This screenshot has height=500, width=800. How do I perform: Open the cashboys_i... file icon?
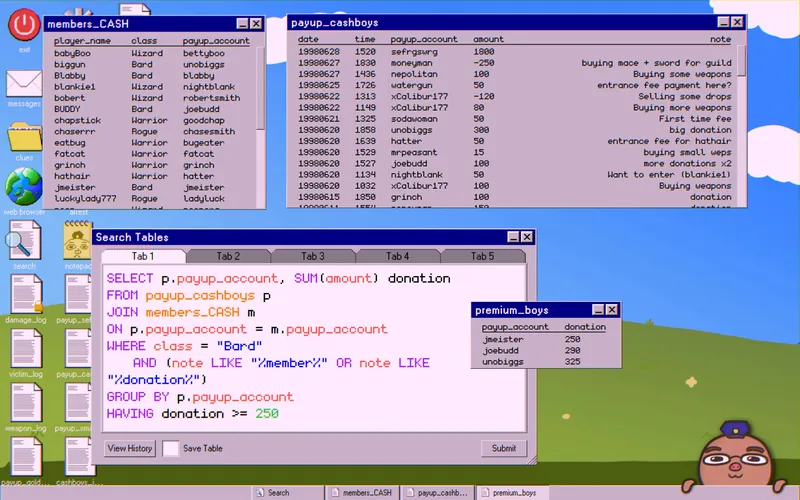[79, 456]
